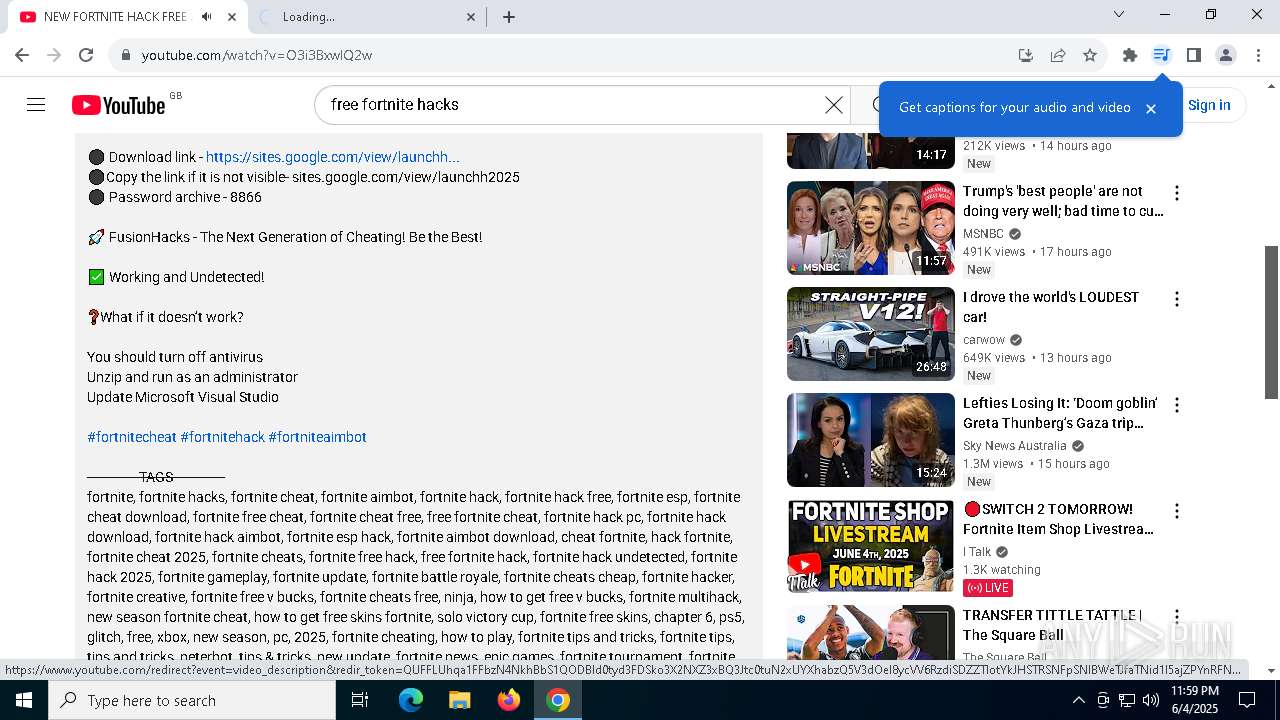Mute audio on the Fortnite hack tab

206,17
